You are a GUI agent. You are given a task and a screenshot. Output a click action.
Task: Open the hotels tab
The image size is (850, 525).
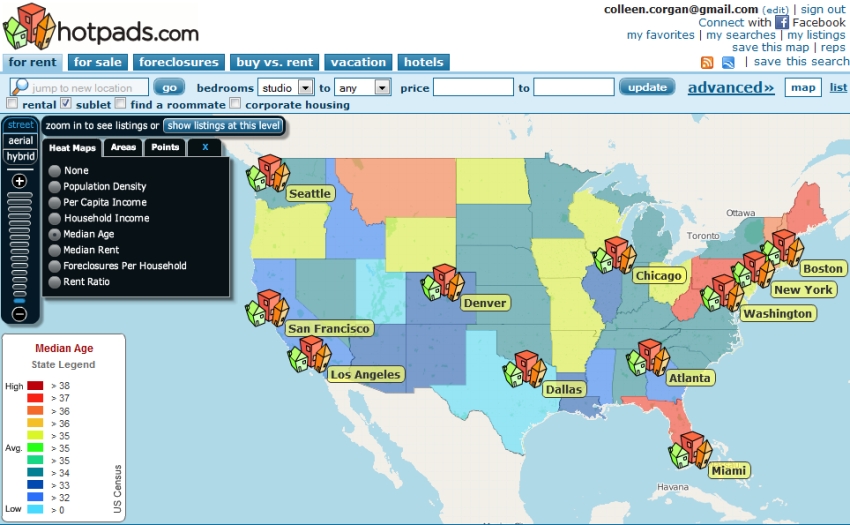click(423, 62)
